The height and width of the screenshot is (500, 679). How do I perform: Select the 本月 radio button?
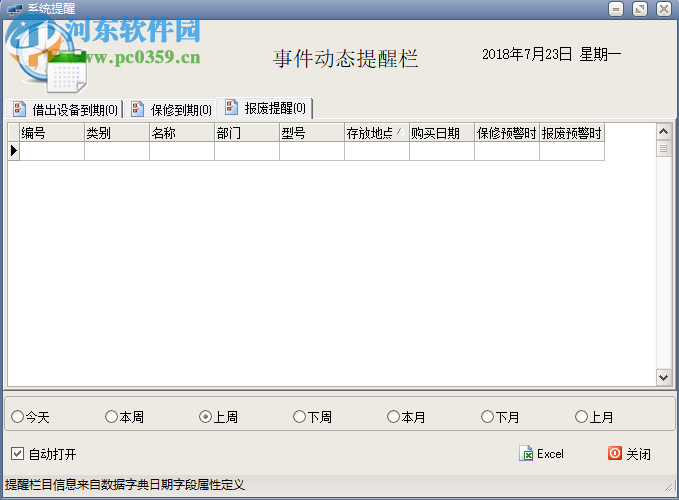pos(406,417)
